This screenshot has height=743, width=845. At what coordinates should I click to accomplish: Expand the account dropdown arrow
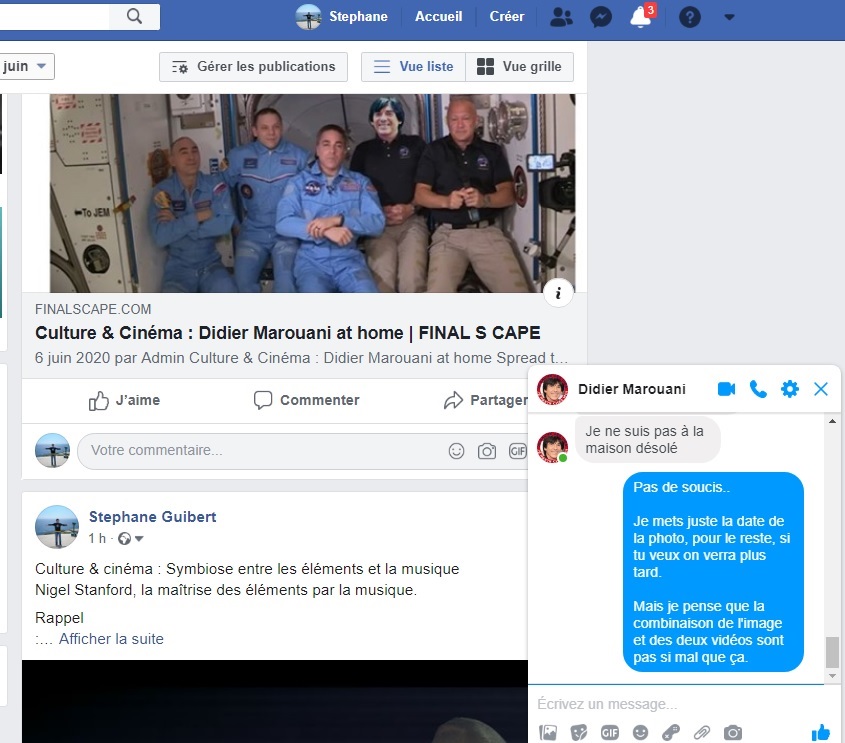coord(729,17)
